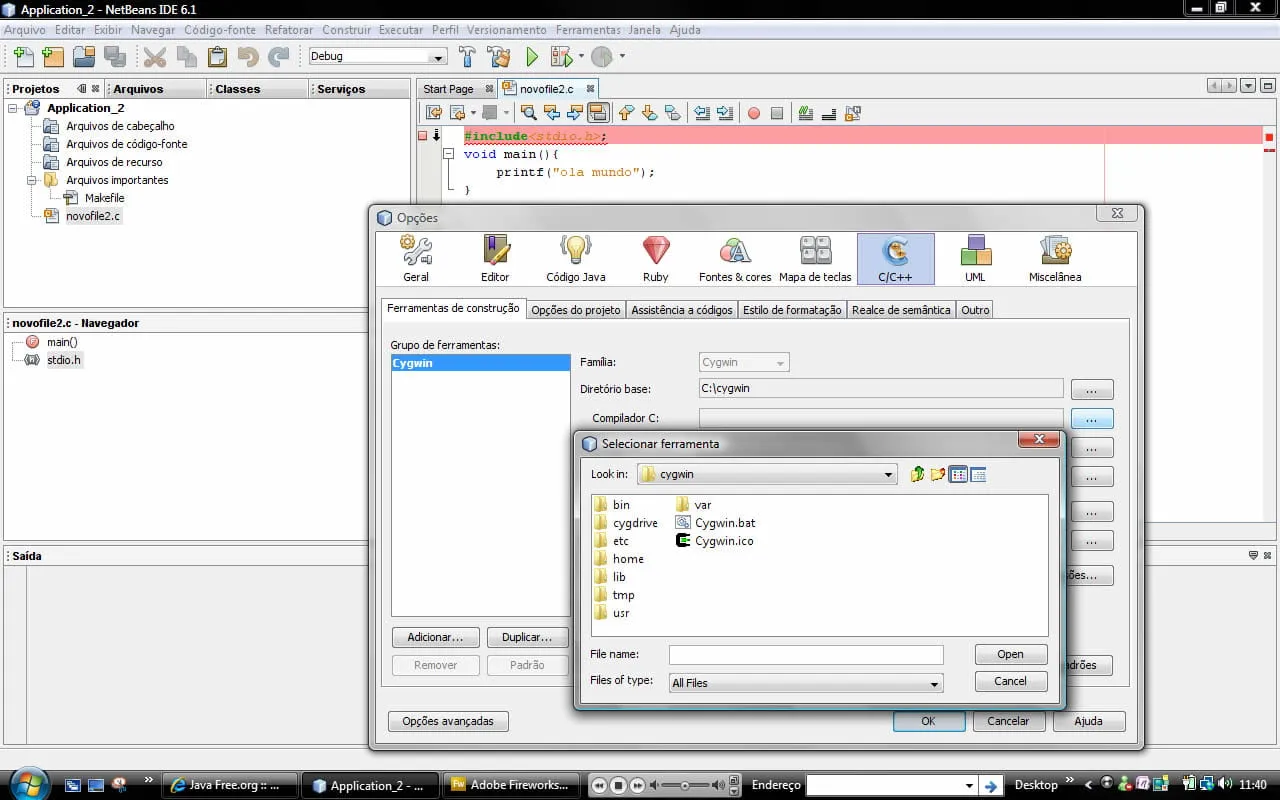Collapse the Application_2 project node
1280x800 pixels.
point(13,108)
